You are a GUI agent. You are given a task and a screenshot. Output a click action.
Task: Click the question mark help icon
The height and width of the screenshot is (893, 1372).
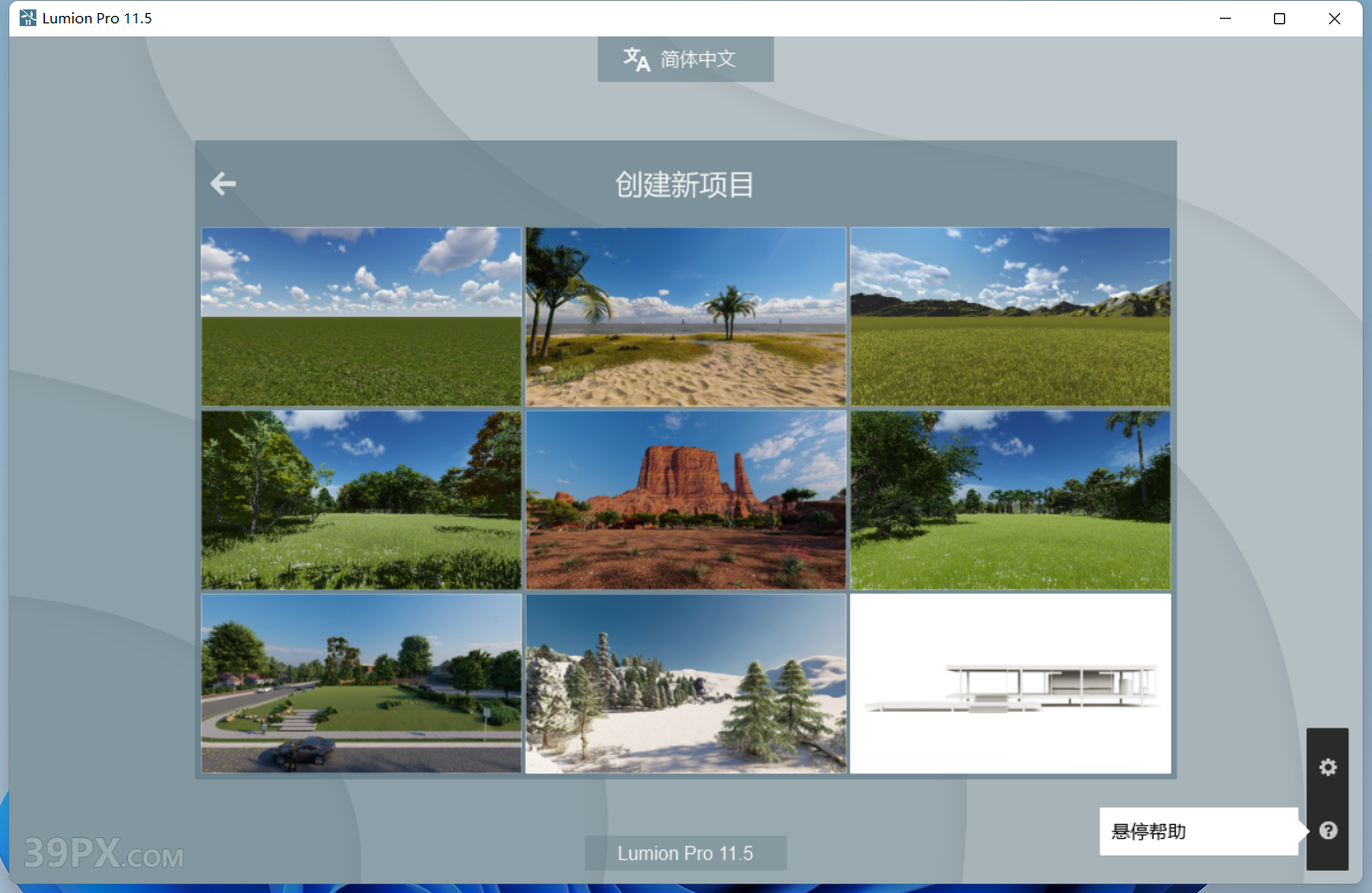(x=1327, y=830)
